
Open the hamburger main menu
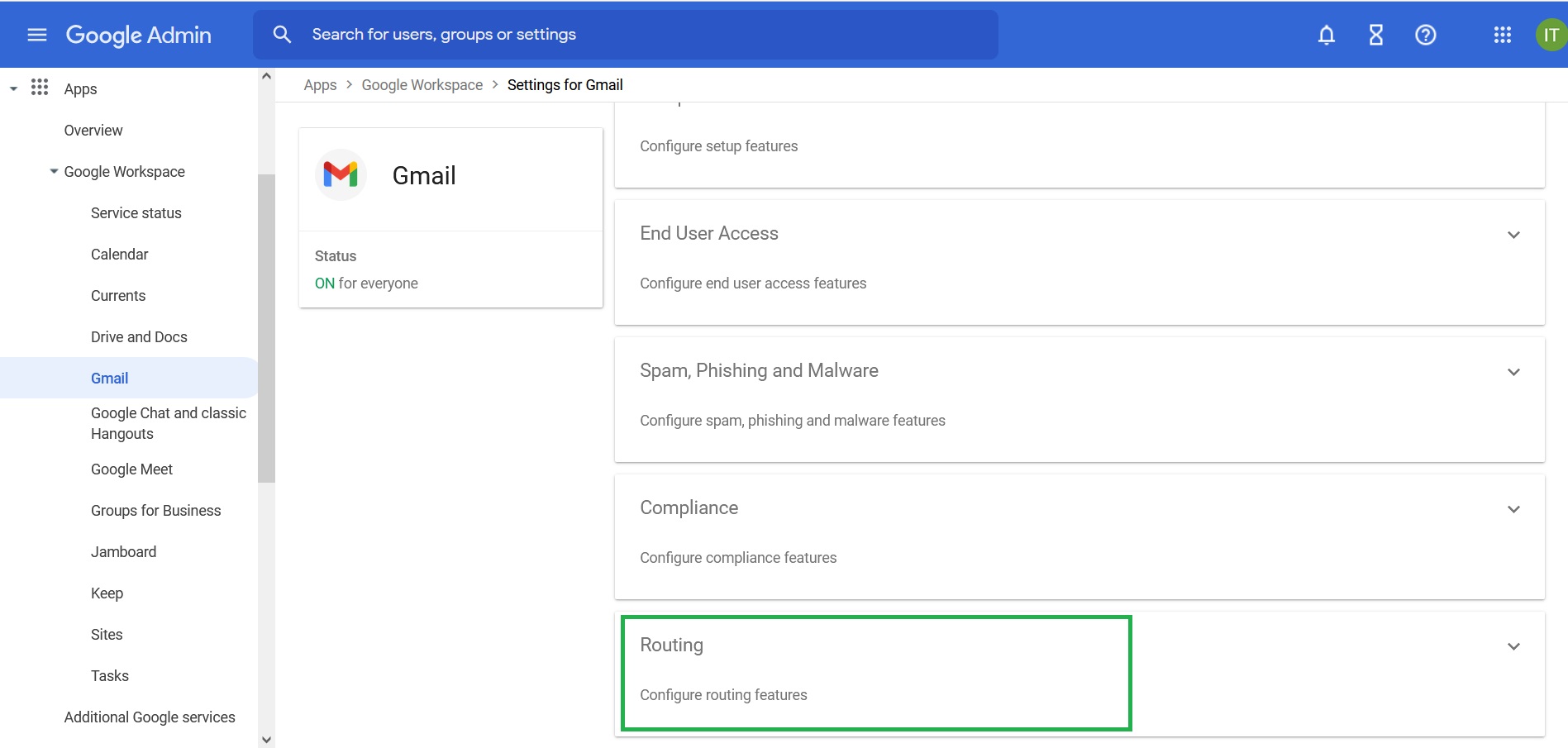coord(37,35)
